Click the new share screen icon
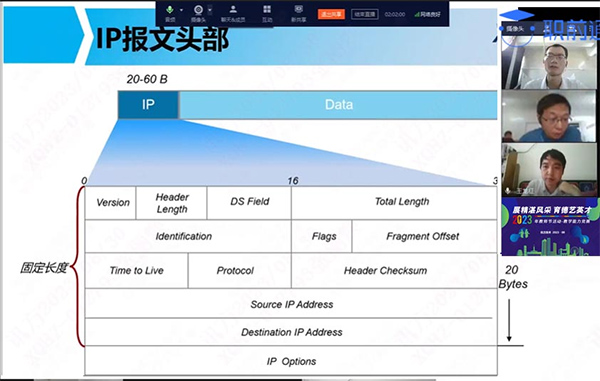This screenshot has width=600, height=381. point(298,13)
